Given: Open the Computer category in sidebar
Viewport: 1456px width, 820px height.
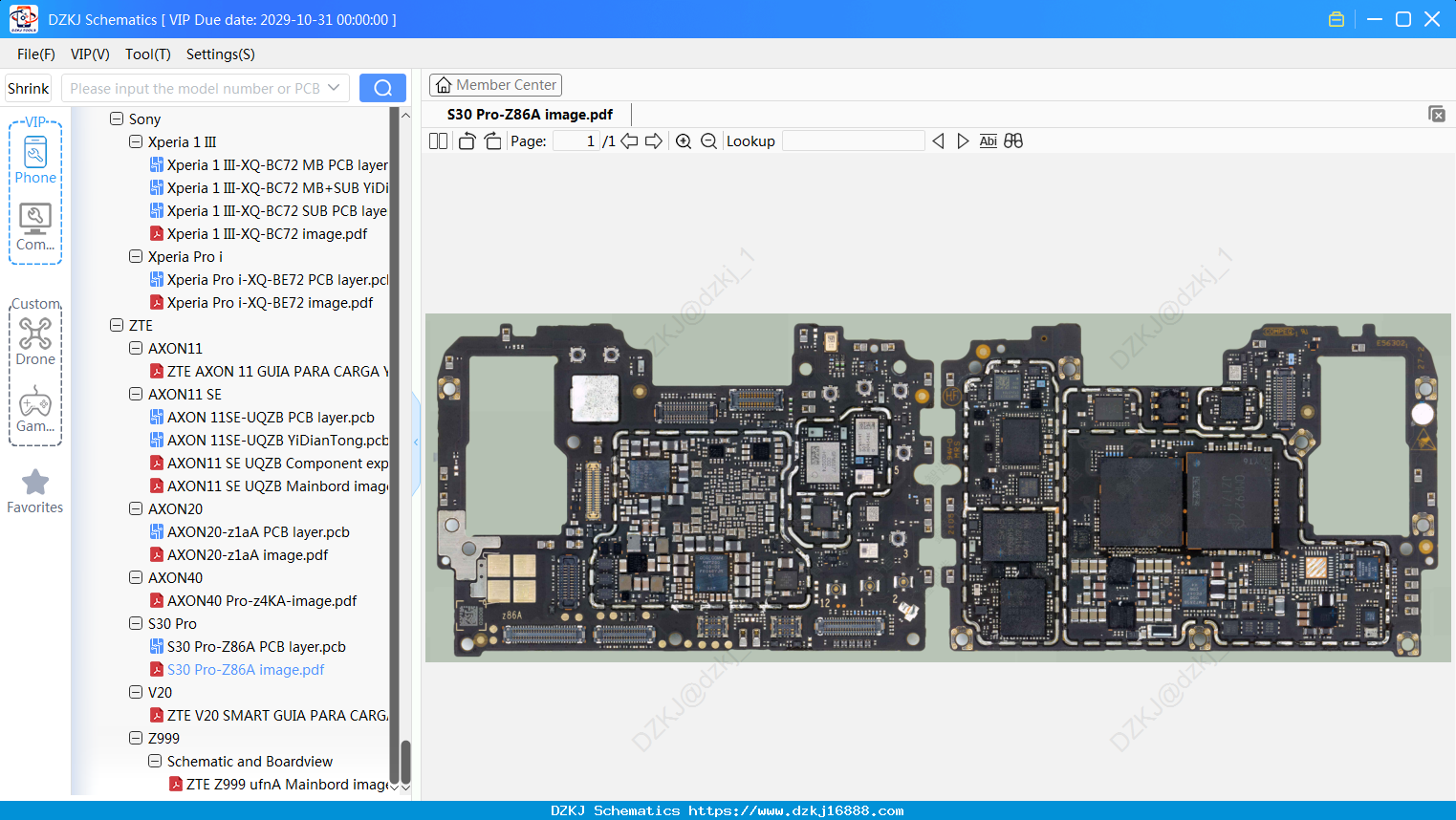Looking at the screenshot, I should point(35,227).
